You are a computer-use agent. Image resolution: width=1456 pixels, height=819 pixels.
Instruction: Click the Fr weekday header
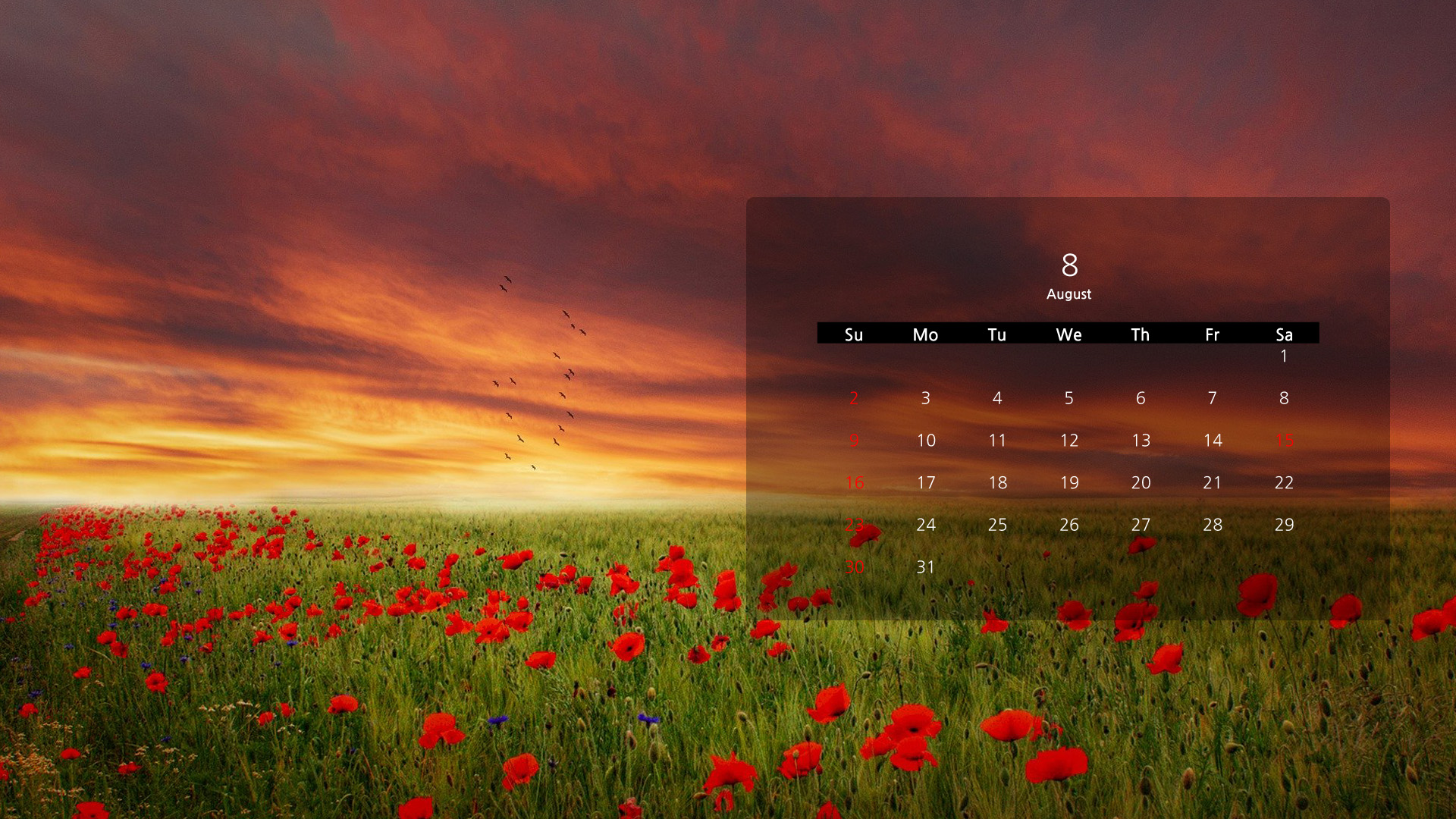coord(1212,334)
